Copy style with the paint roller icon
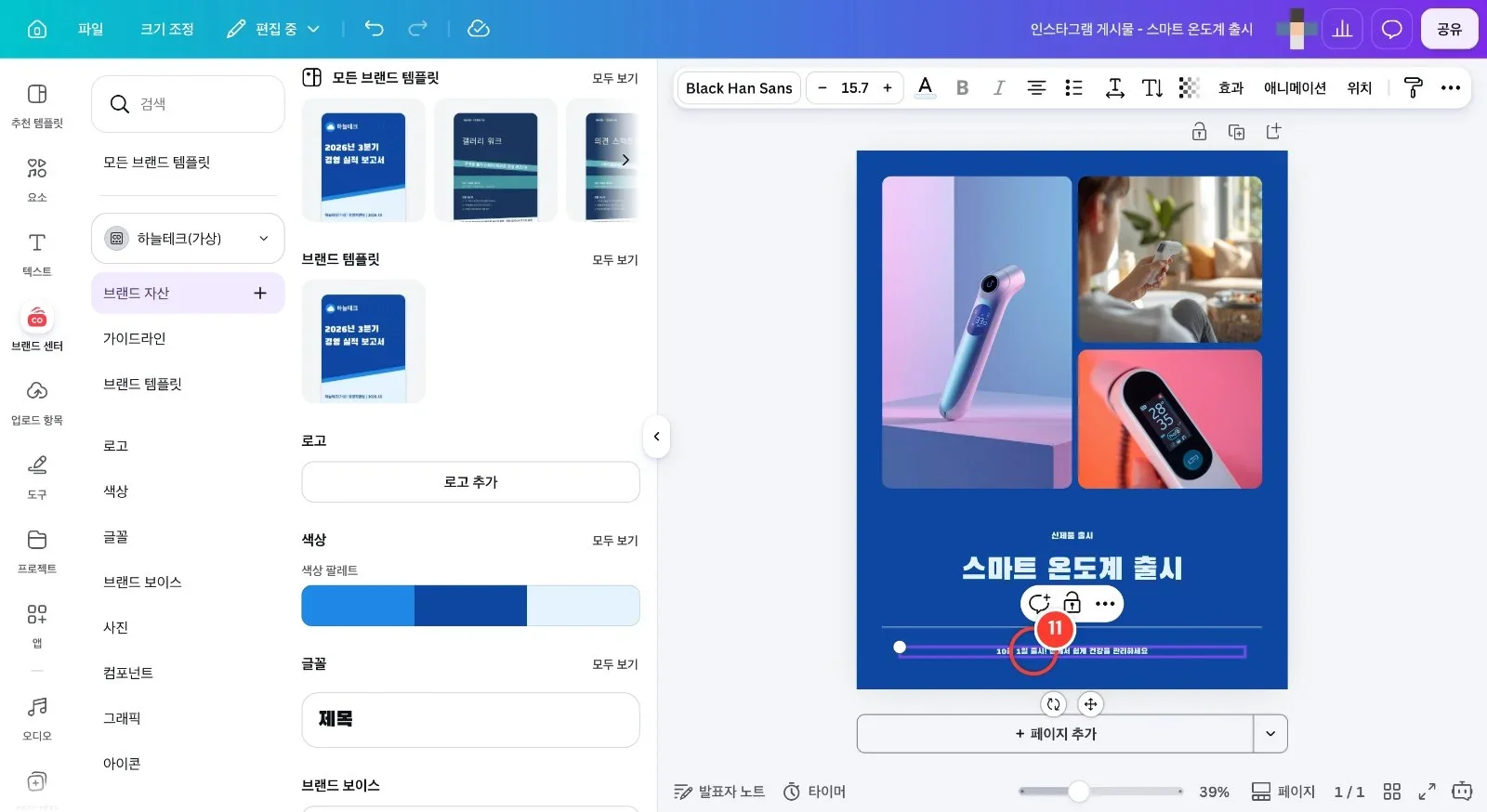Screen dimensions: 1487x812 pos(1413,87)
